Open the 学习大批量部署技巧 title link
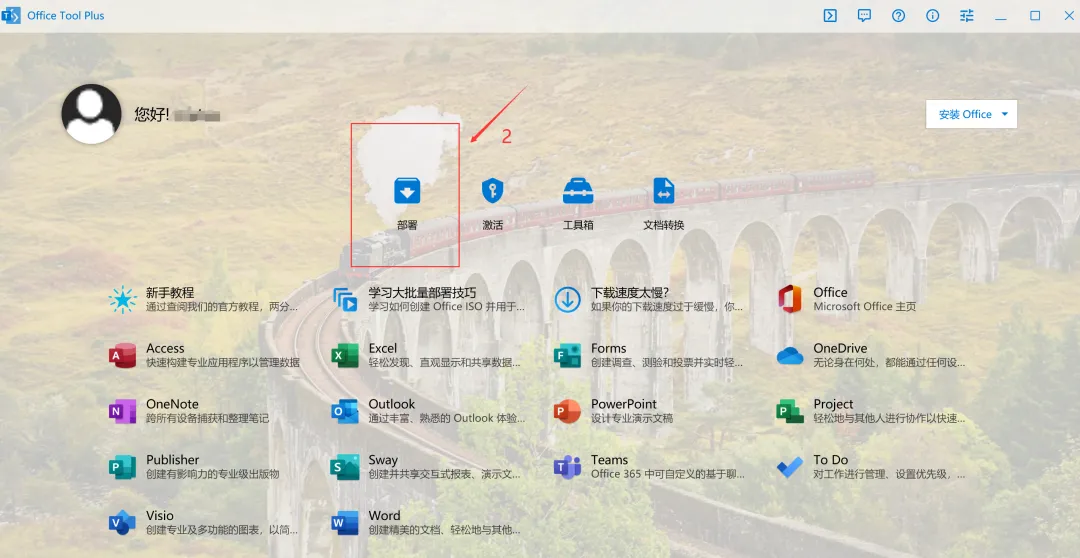 click(x=422, y=292)
